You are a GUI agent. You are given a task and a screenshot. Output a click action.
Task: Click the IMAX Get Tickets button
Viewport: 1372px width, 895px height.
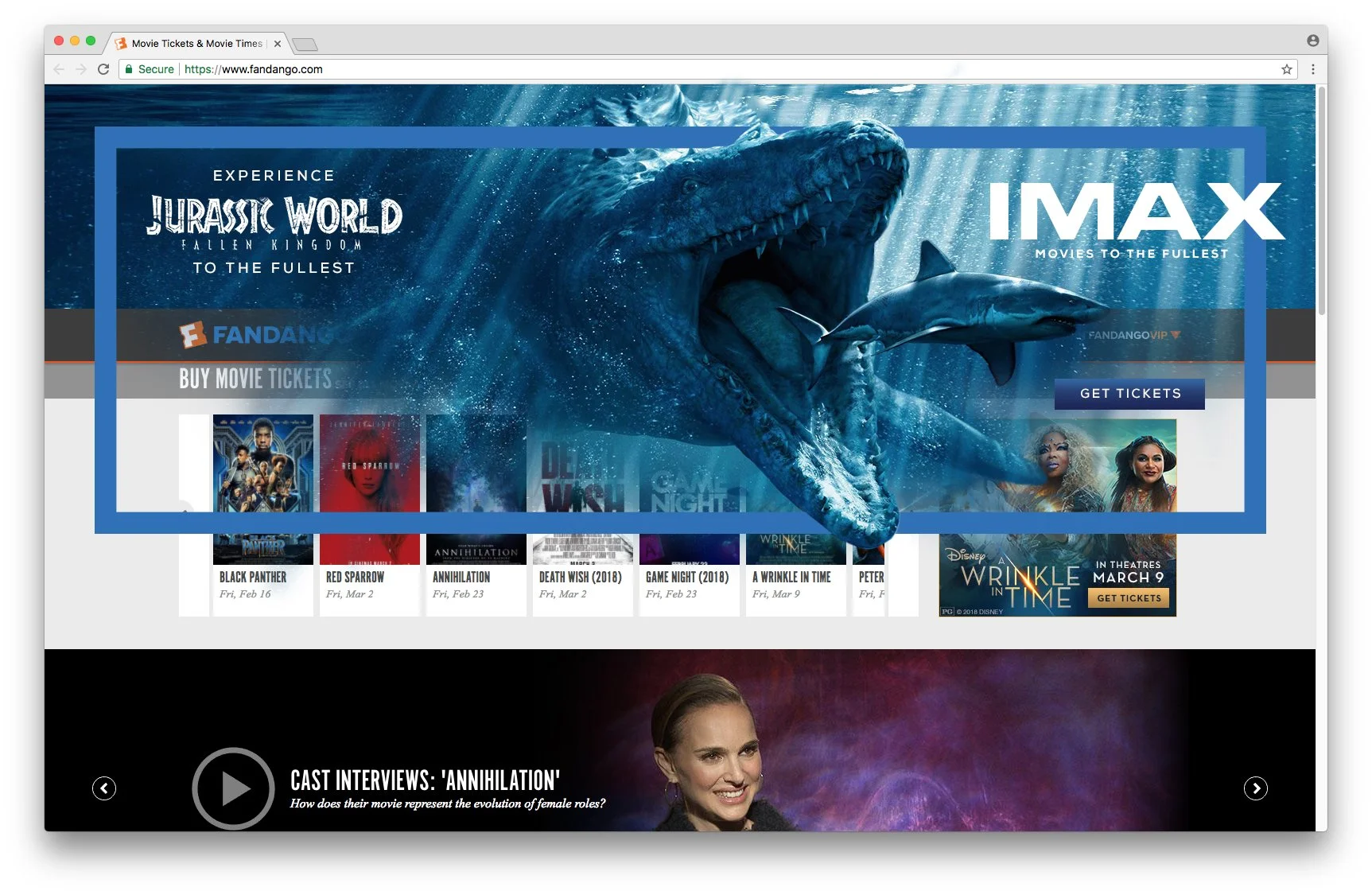[x=1129, y=394]
